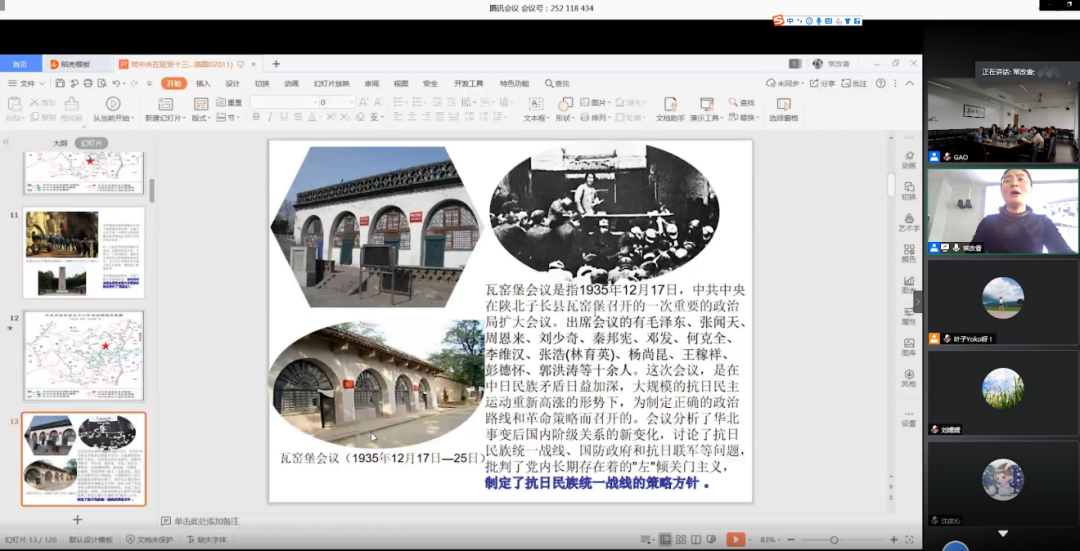Click the New Slide (新建幻灯片) icon
The width and height of the screenshot is (1080, 551).
click(165, 104)
